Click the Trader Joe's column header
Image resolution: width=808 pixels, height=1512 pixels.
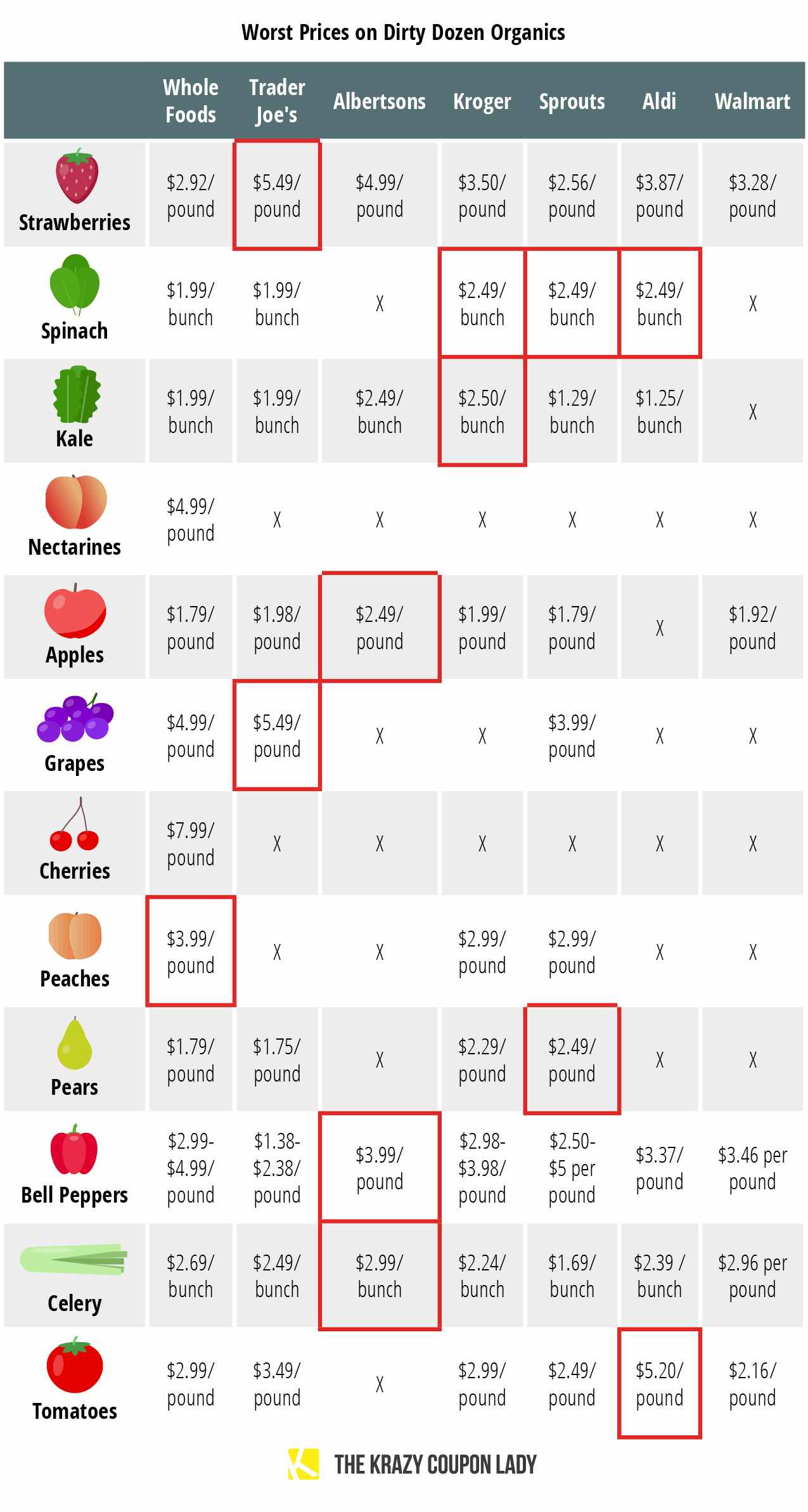(277, 101)
